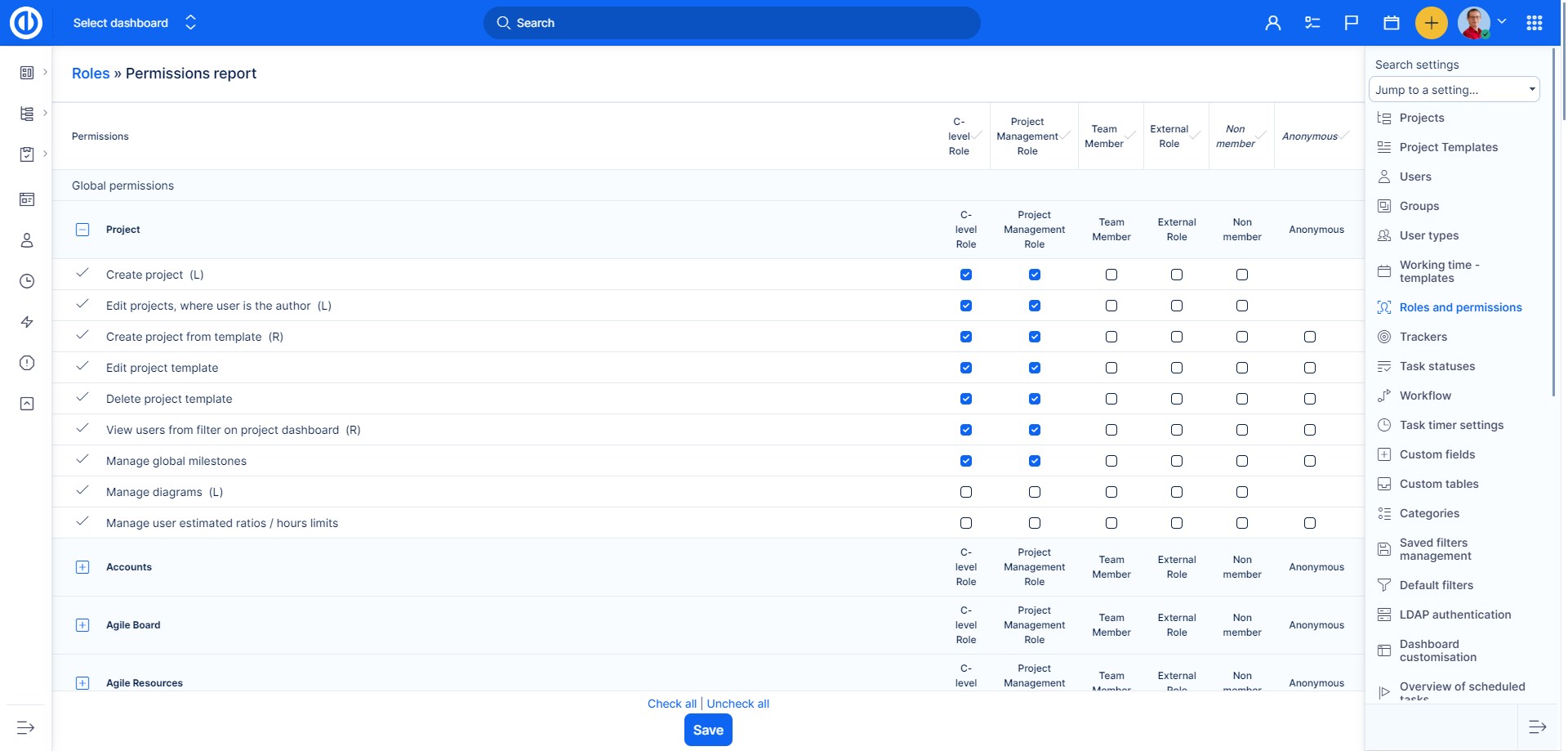The width and height of the screenshot is (1568, 751).
Task: Open the calendar icon in top bar
Action: (x=1392, y=23)
